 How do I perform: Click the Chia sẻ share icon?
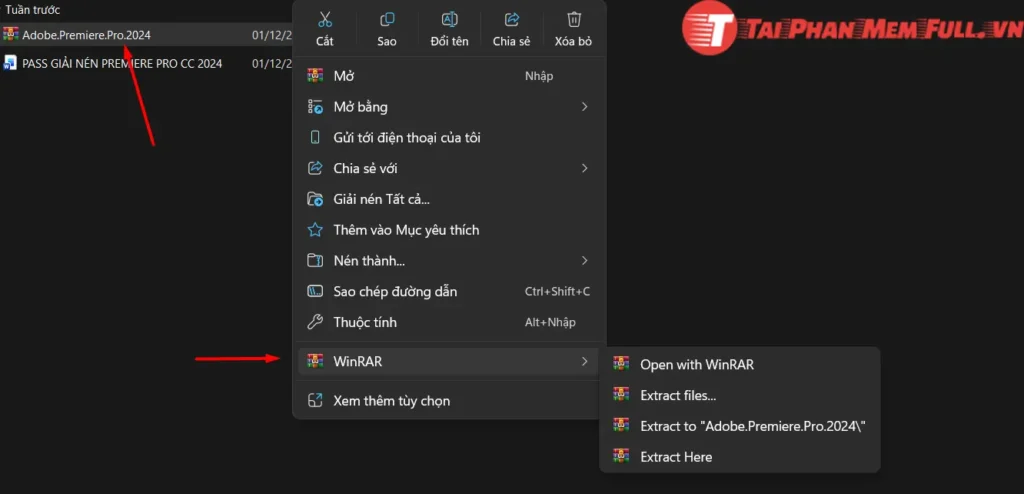512,18
